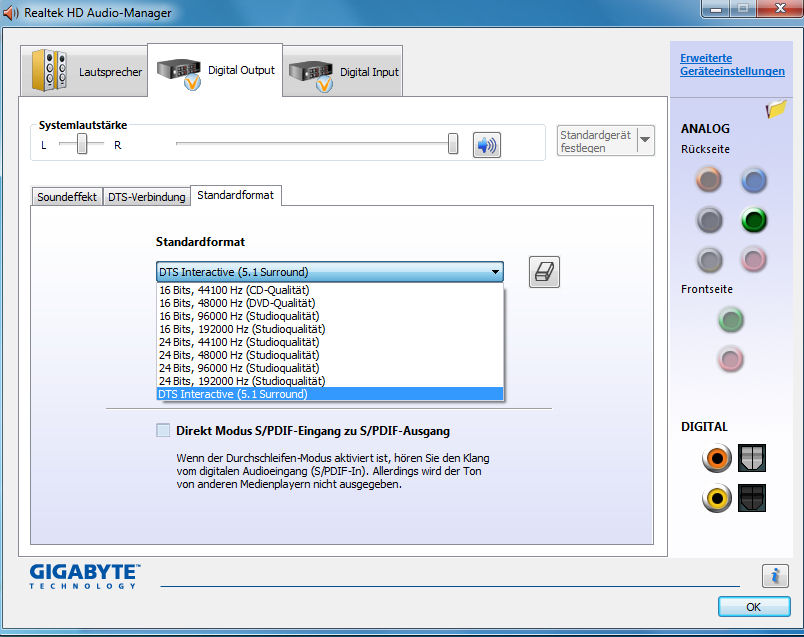Image resolution: width=804 pixels, height=637 pixels.
Task: Switch to the Lautsprecher tab
Action: pos(85,71)
